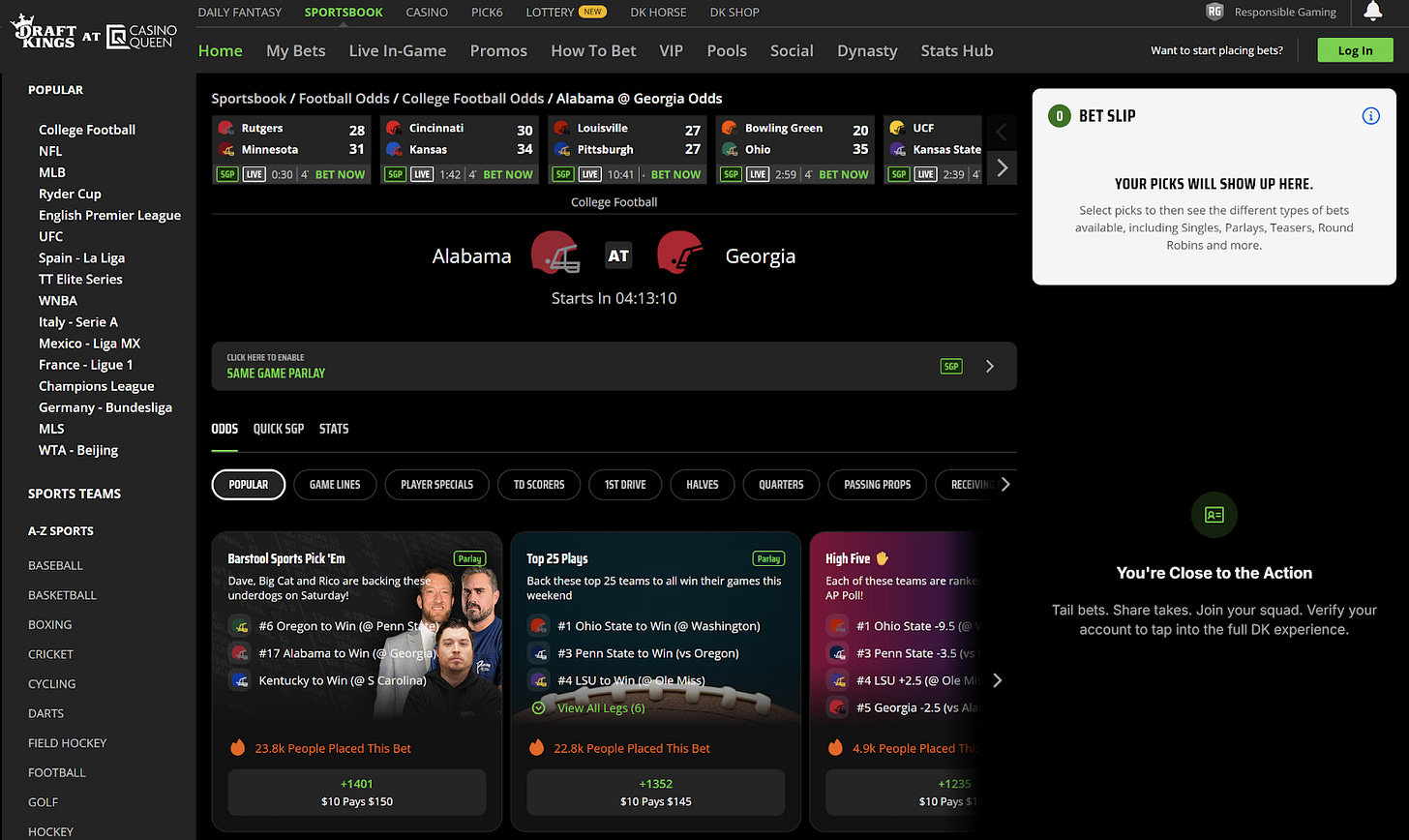Select the TD Scorers category pill

tap(539, 485)
